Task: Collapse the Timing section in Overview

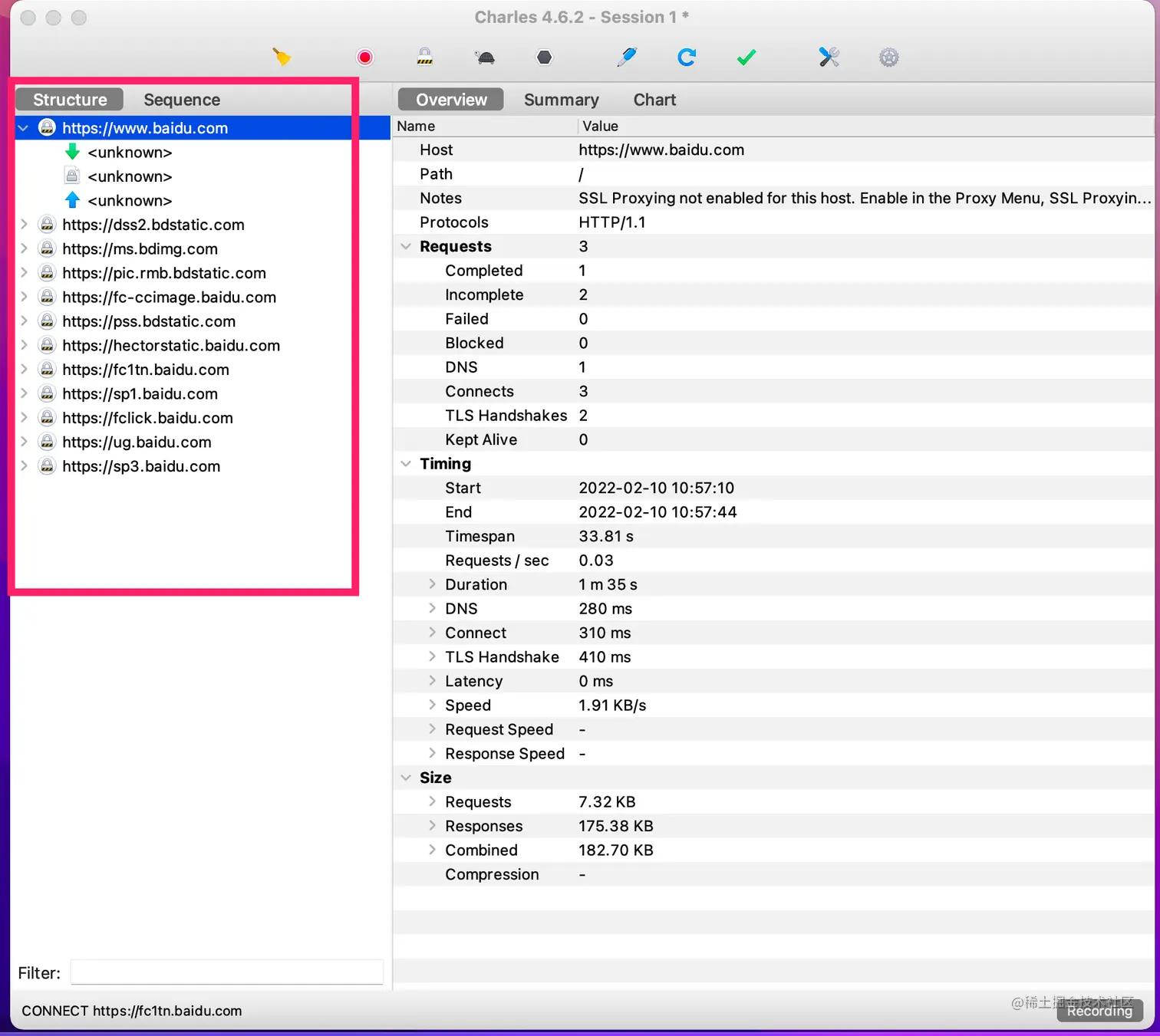Action: pos(406,464)
